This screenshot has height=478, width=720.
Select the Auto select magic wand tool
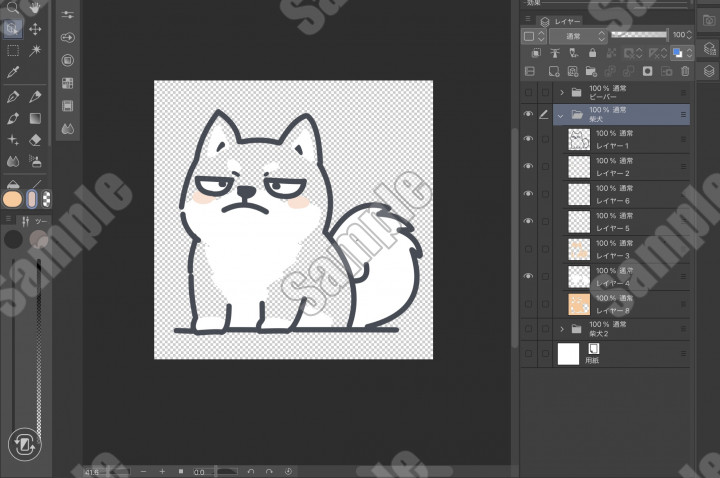[x=35, y=51]
